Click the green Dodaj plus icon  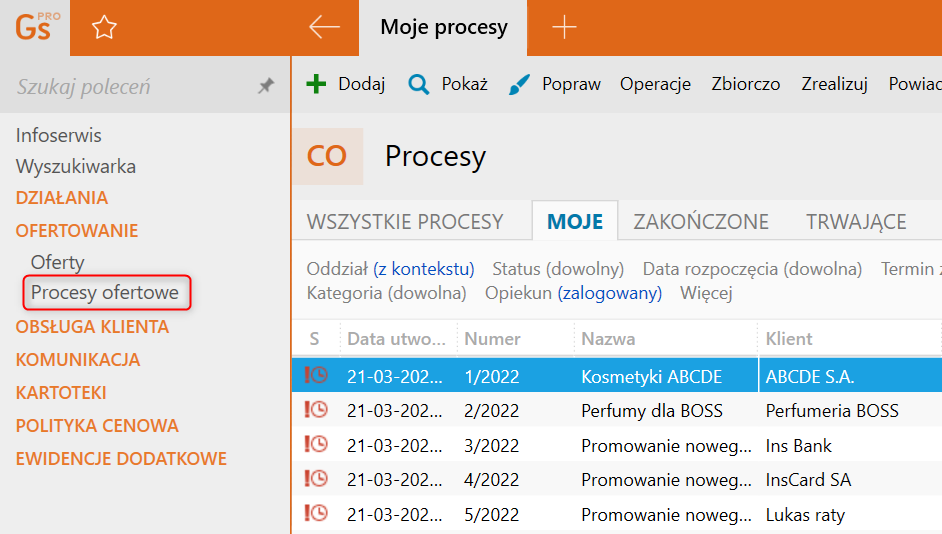tap(316, 84)
